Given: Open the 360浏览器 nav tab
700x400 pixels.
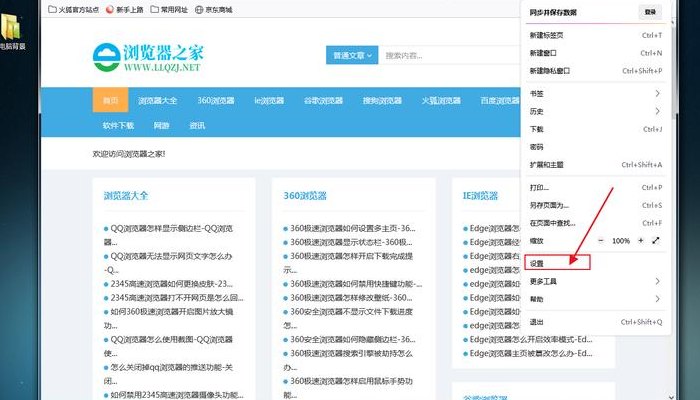Looking at the screenshot, I should (x=216, y=100).
